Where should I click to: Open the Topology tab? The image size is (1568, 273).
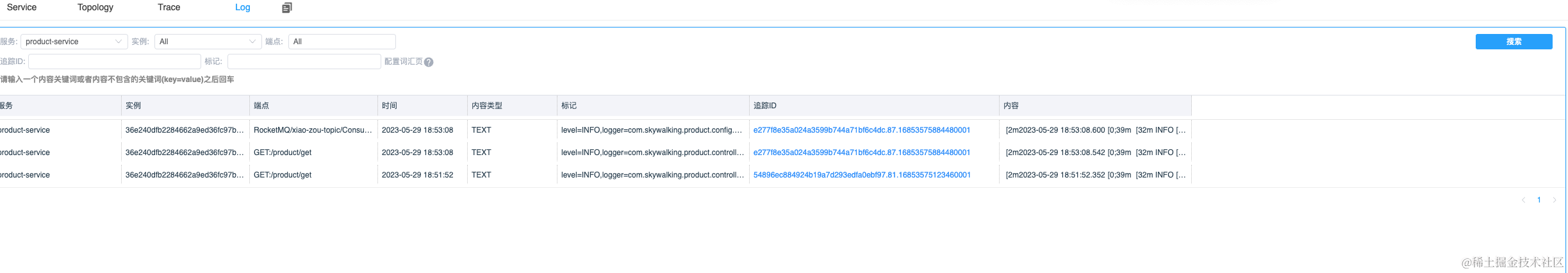pos(95,8)
